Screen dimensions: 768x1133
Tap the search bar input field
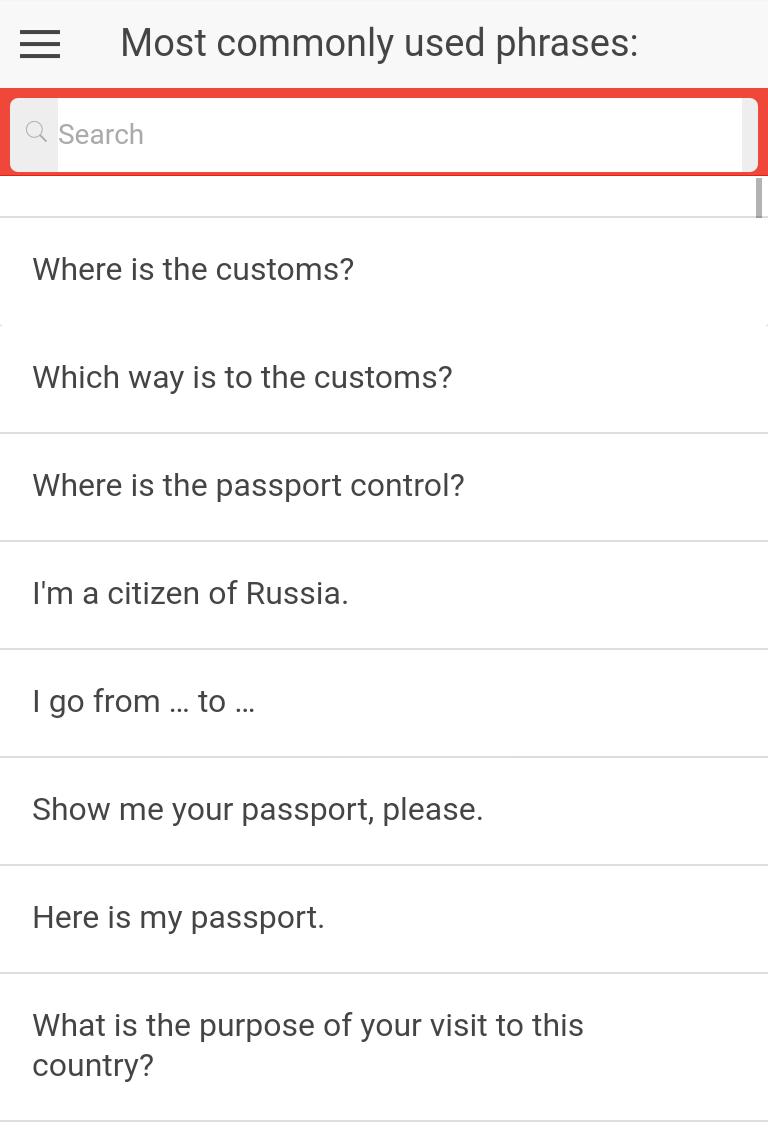[x=400, y=134]
